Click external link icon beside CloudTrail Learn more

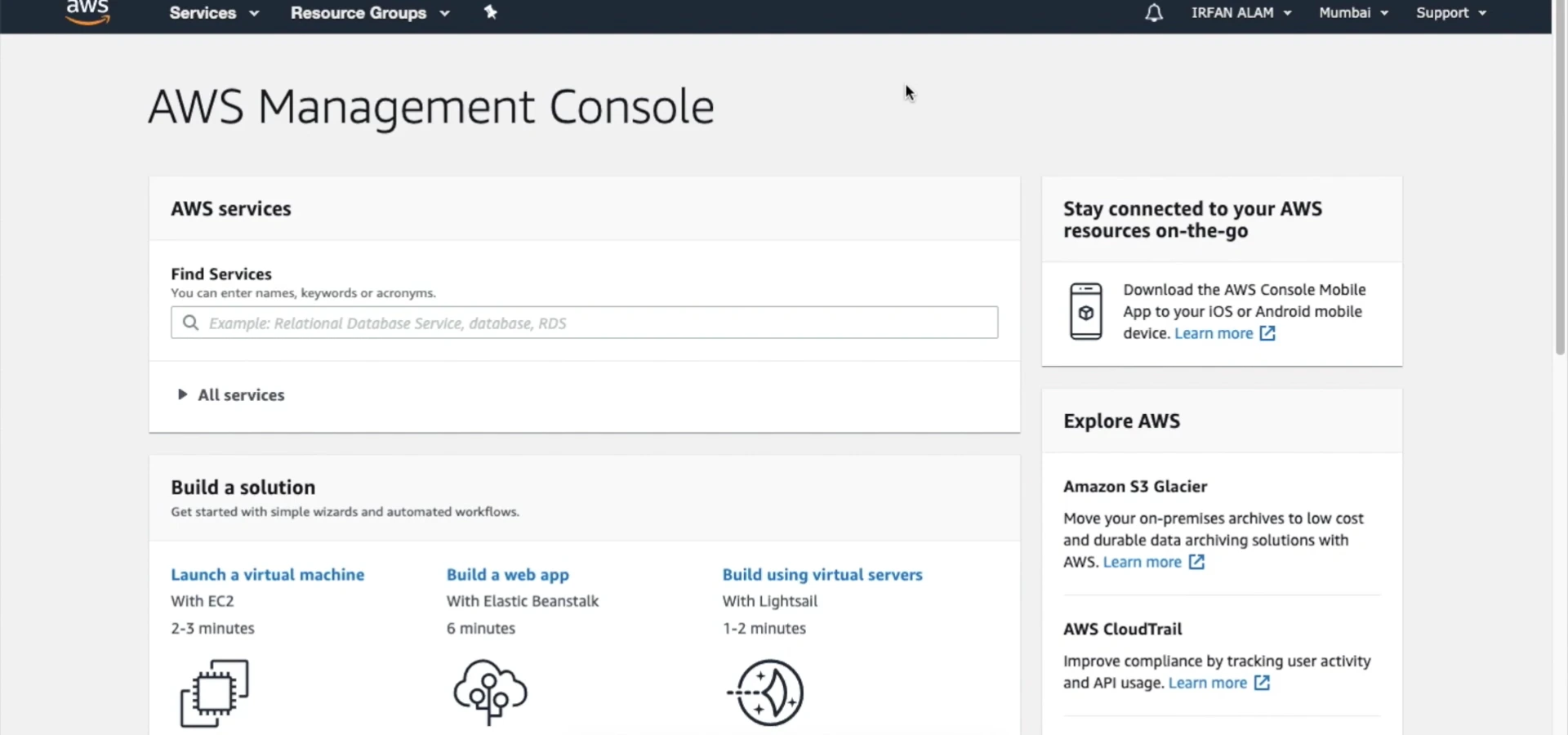point(1262,683)
